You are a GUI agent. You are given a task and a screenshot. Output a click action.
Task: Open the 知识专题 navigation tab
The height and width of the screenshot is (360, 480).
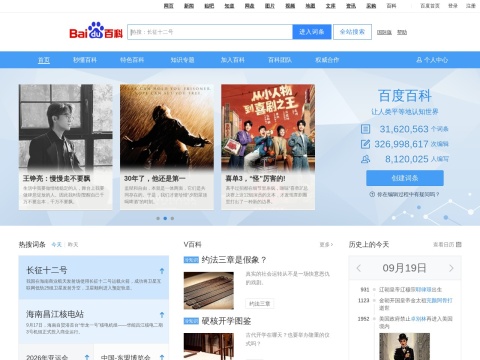pos(182,60)
